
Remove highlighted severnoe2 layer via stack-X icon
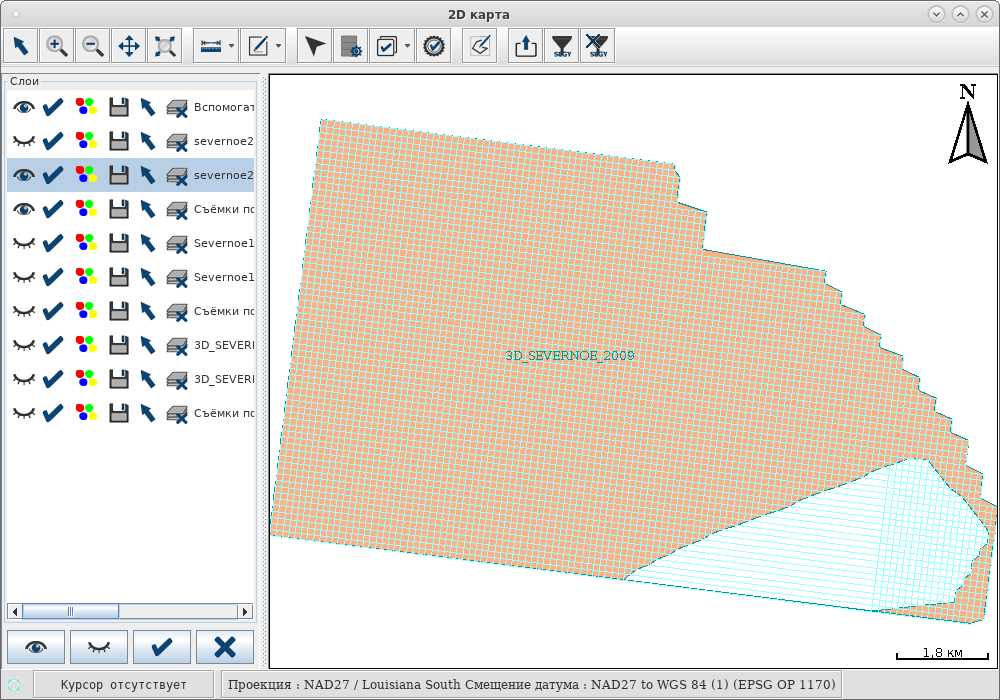177,175
